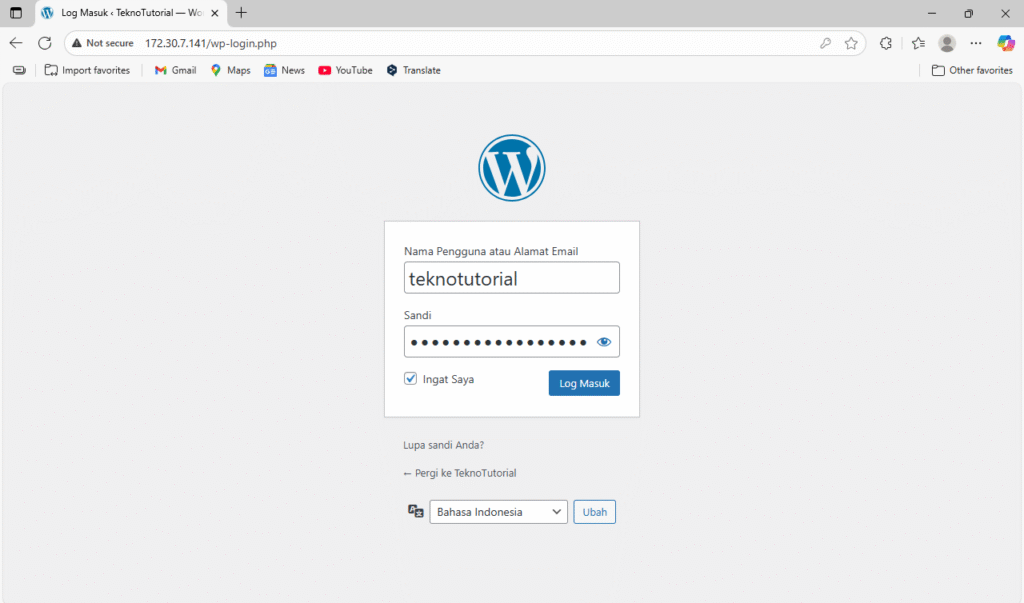
Task: Open the Maps bookmark
Action: [231, 70]
